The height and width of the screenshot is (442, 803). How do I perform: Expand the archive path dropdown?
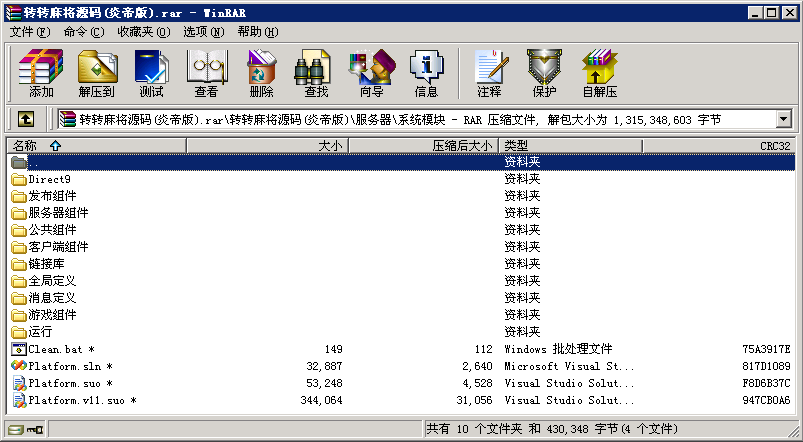pos(783,120)
